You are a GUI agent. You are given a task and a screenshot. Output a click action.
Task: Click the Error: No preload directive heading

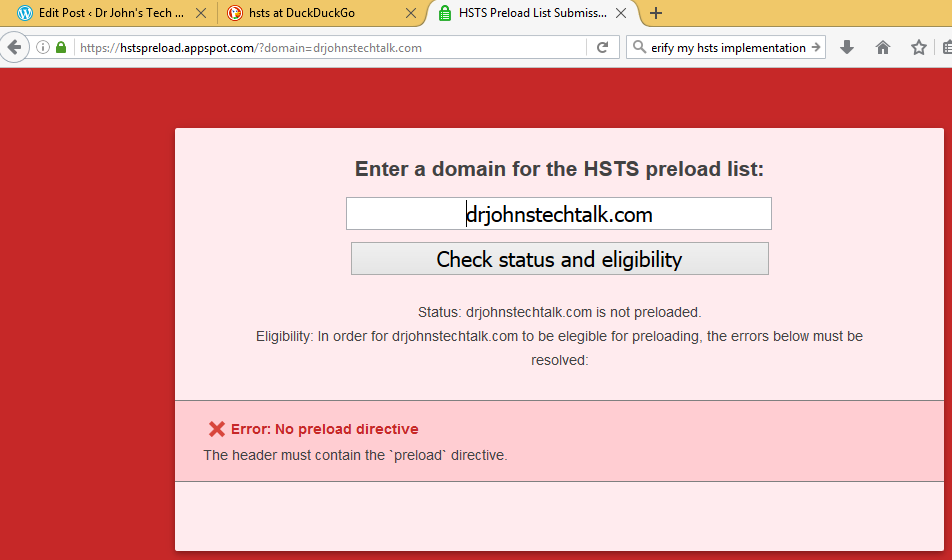(x=325, y=429)
